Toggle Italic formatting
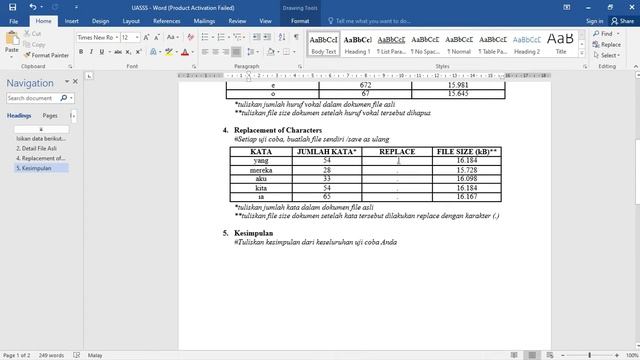This screenshot has height=360, width=640. coord(91,52)
